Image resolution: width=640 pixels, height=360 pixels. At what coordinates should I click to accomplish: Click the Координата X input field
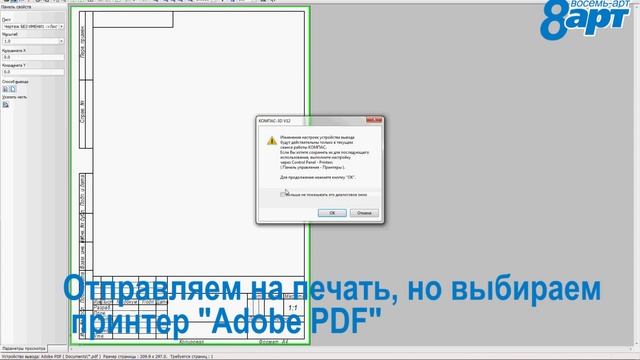point(33,57)
